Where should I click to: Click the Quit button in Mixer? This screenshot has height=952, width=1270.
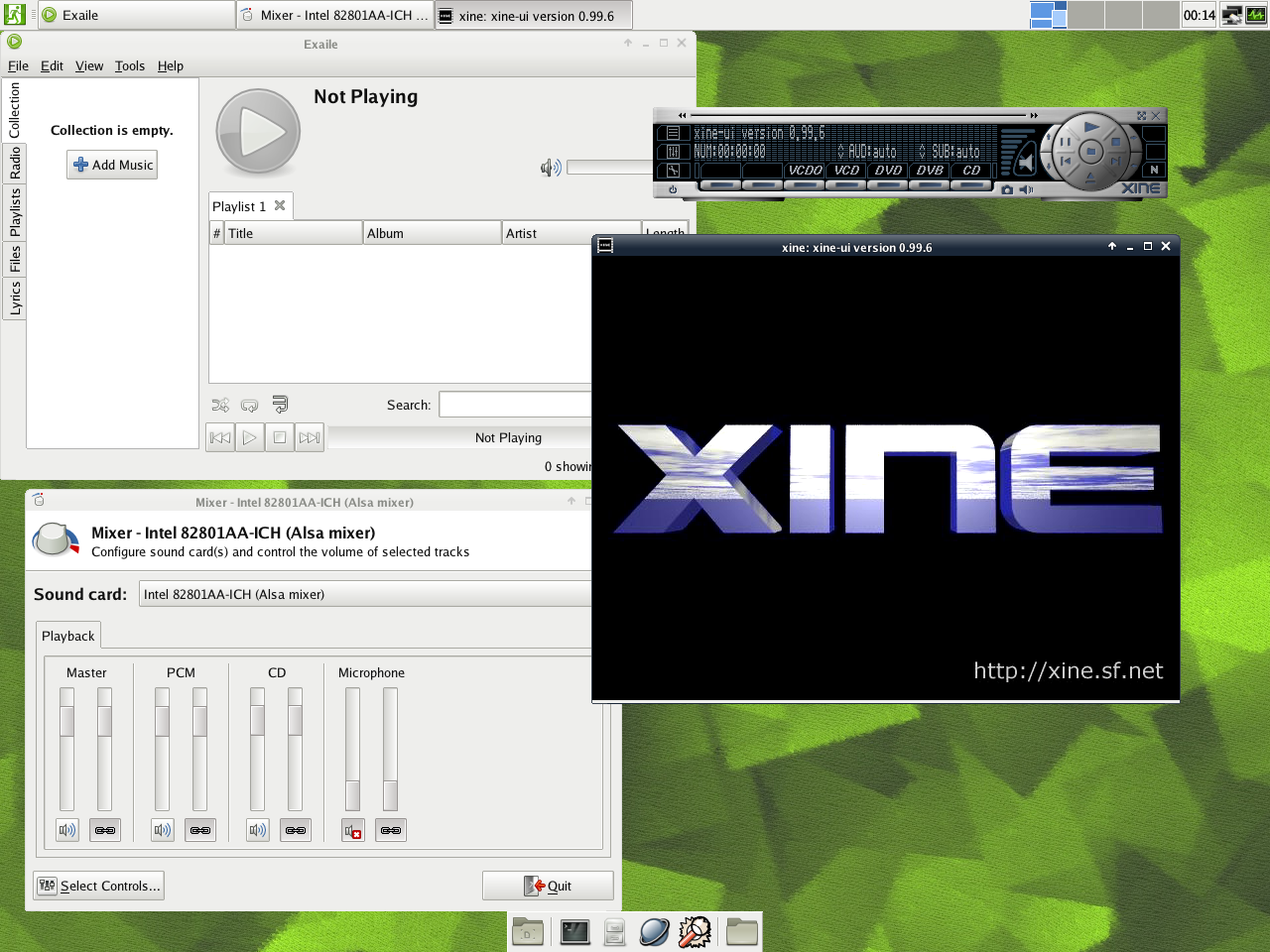548,886
